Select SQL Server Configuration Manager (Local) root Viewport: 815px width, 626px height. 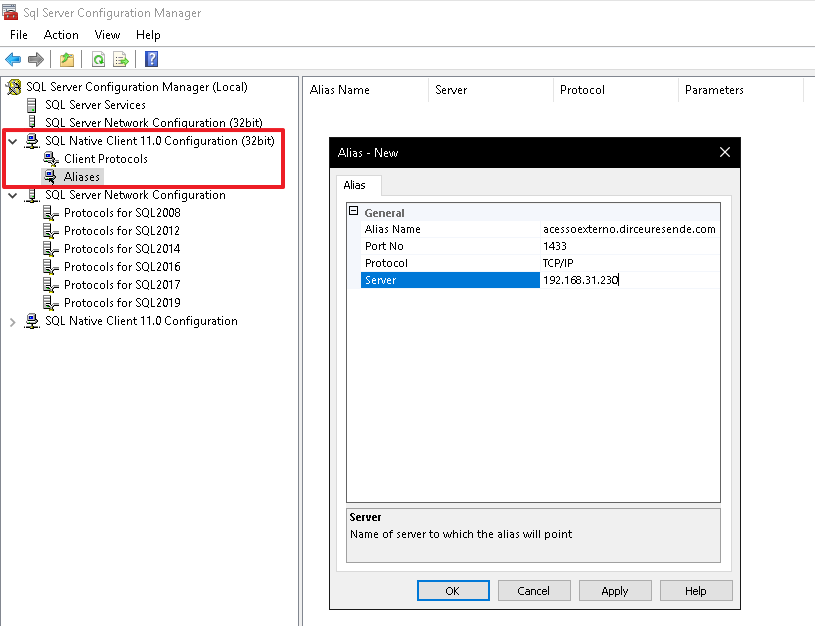pyautogui.click(x=137, y=87)
